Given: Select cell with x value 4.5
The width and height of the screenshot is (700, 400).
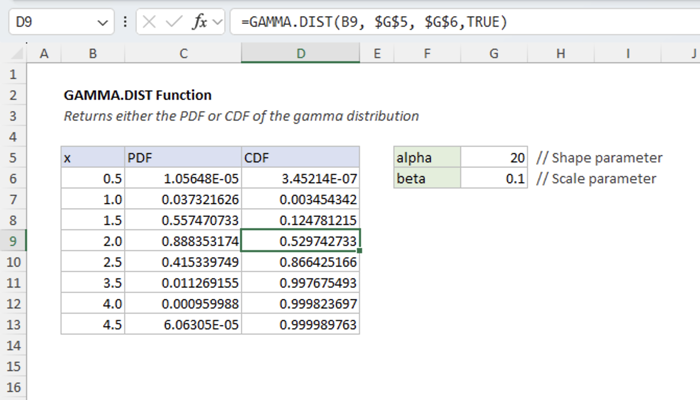Looking at the screenshot, I should pyautogui.click(x=93, y=325).
